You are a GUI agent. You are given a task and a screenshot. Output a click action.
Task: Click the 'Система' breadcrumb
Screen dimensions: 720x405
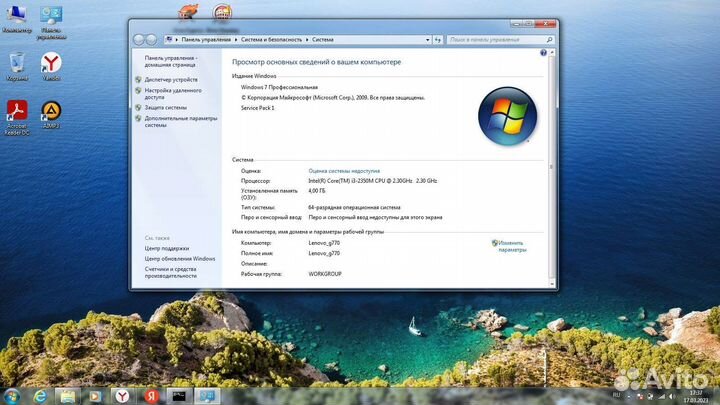[x=323, y=40]
